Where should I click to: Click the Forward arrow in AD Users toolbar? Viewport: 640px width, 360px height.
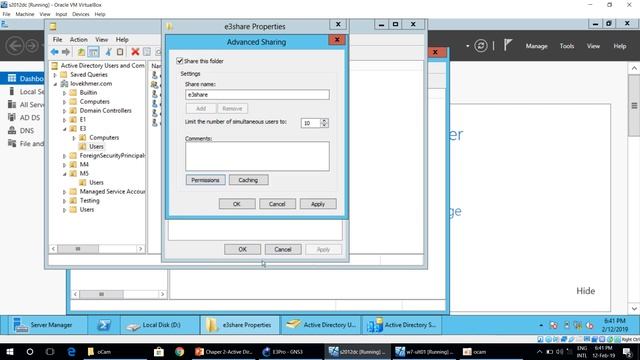66,52
